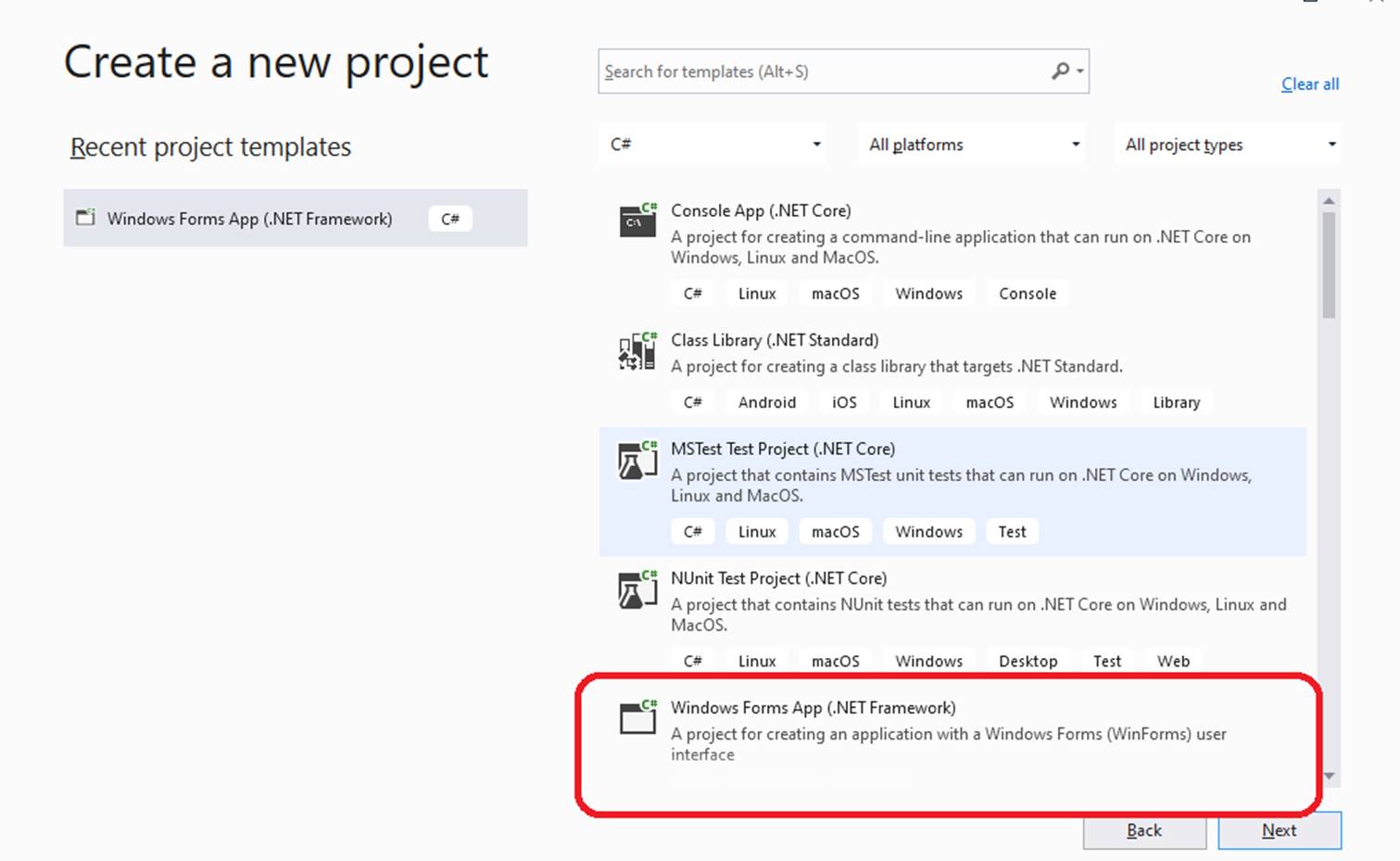Click the NUnit Test Project flask icon
The height and width of the screenshot is (861, 1400).
coord(637,589)
